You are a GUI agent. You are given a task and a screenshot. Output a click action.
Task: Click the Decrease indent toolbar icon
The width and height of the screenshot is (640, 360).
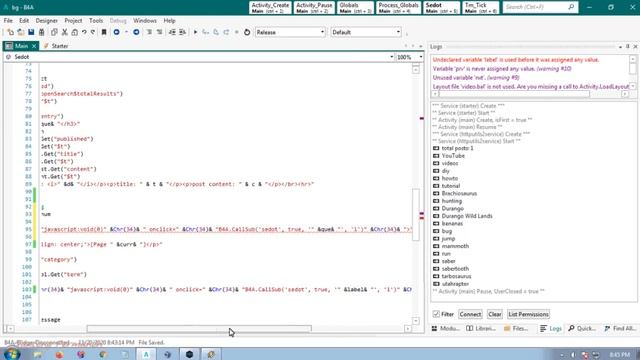(172, 32)
